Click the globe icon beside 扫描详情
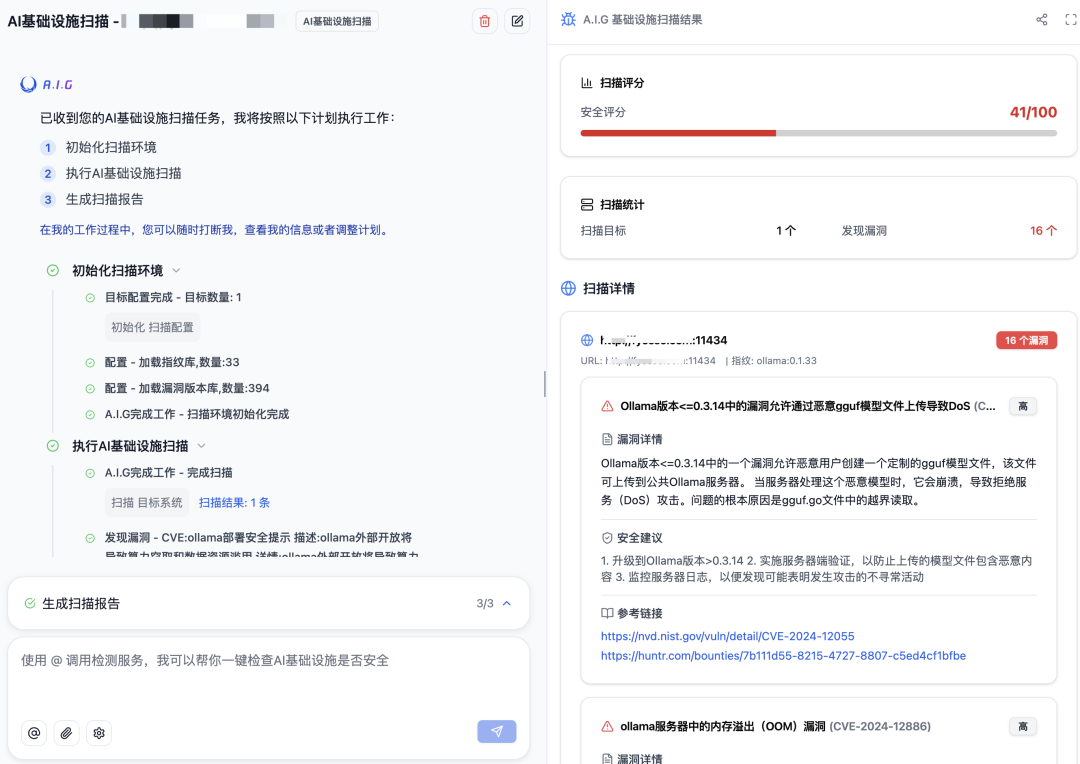 coord(568,288)
